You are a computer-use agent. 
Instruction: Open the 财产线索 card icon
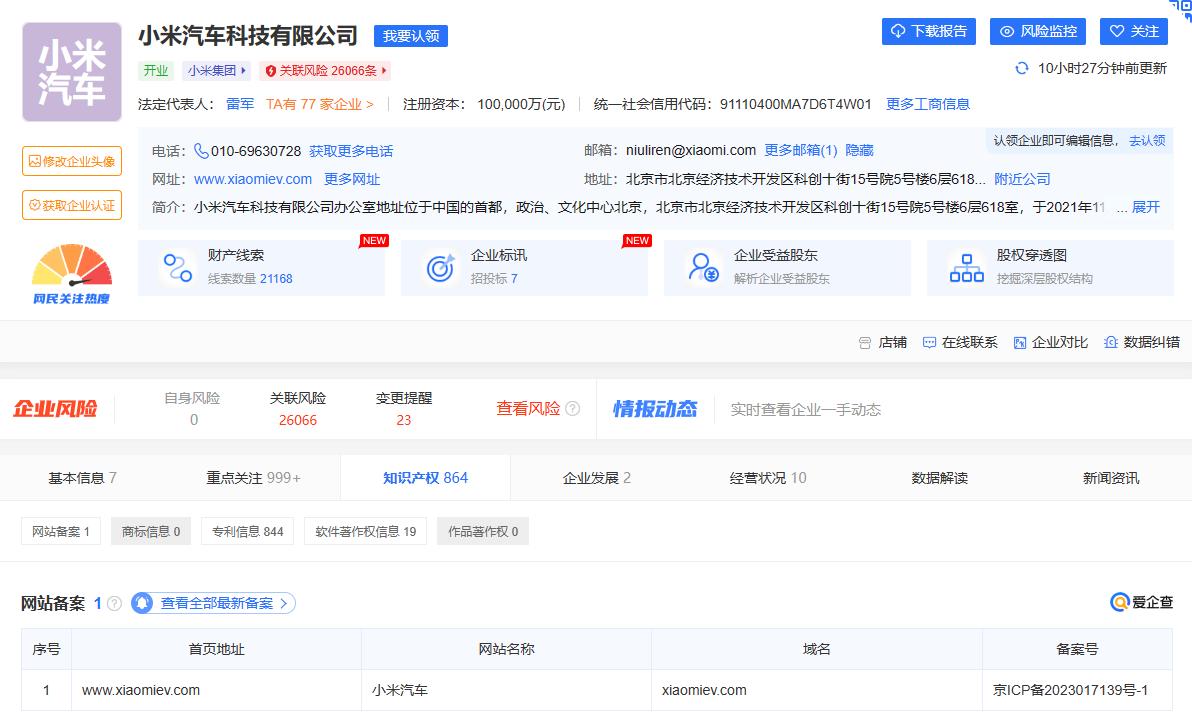pos(178,268)
